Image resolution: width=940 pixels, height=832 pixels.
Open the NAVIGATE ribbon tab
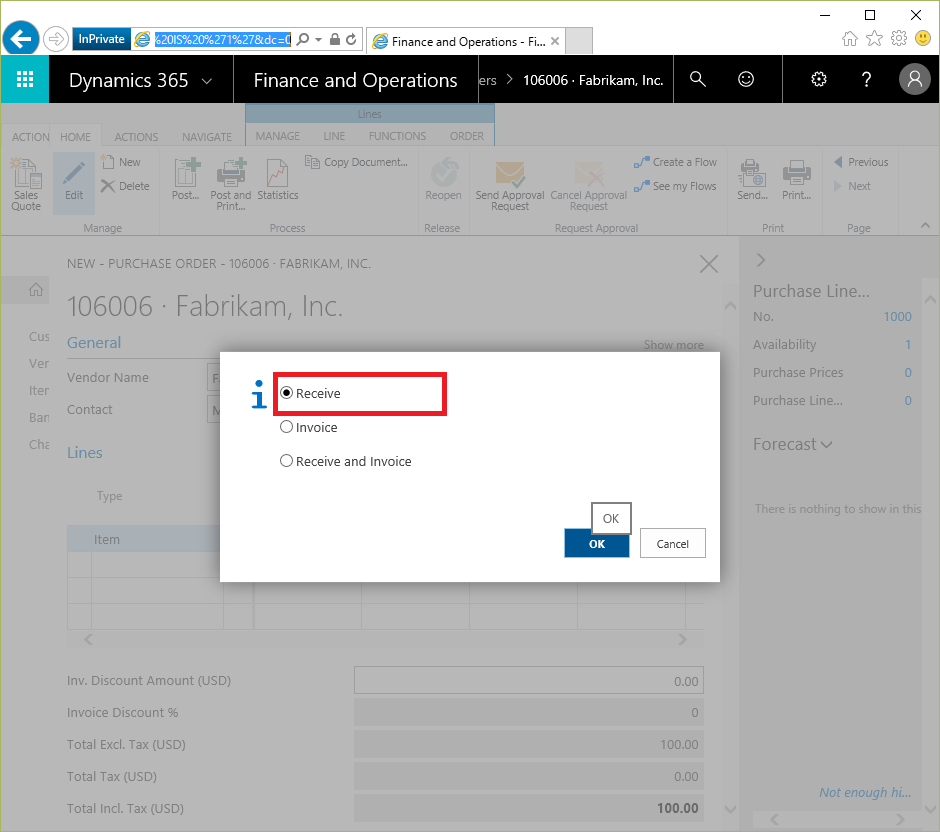(207, 137)
